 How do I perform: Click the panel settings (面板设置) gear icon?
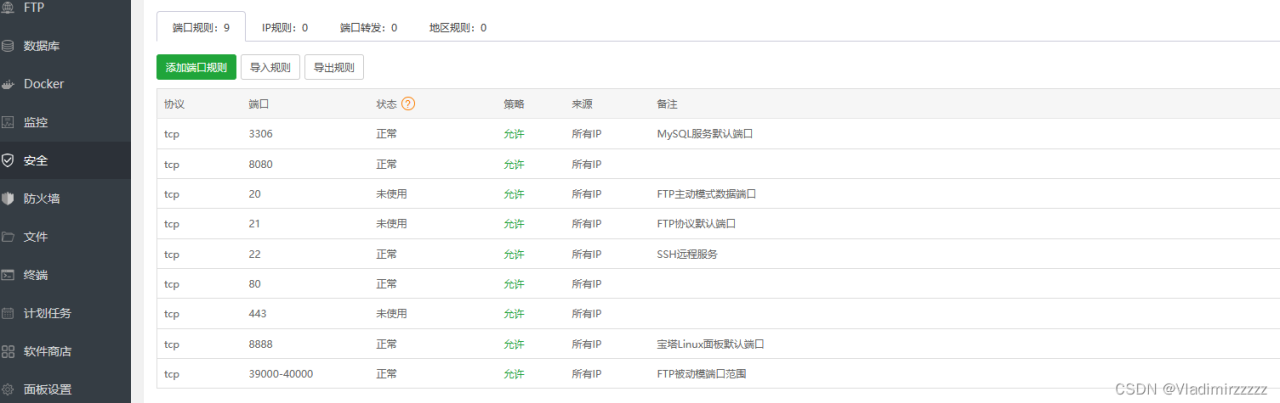coord(8,389)
